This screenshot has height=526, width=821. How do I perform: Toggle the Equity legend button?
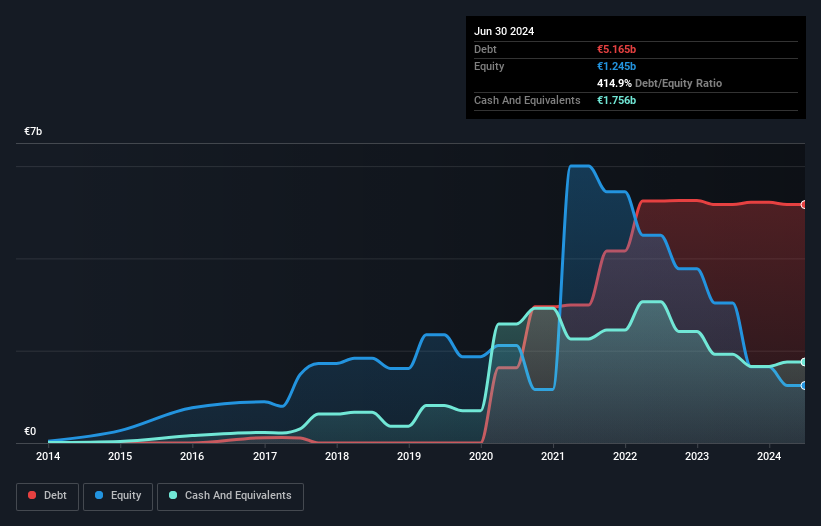118,496
